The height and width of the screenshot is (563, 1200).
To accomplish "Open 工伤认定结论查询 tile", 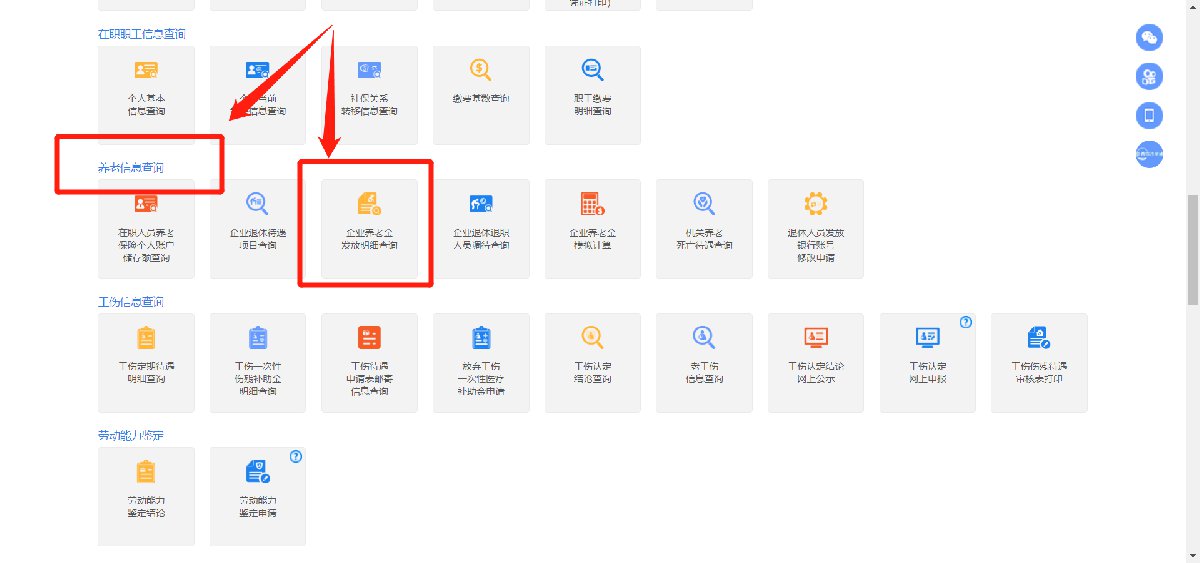I will coord(593,361).
